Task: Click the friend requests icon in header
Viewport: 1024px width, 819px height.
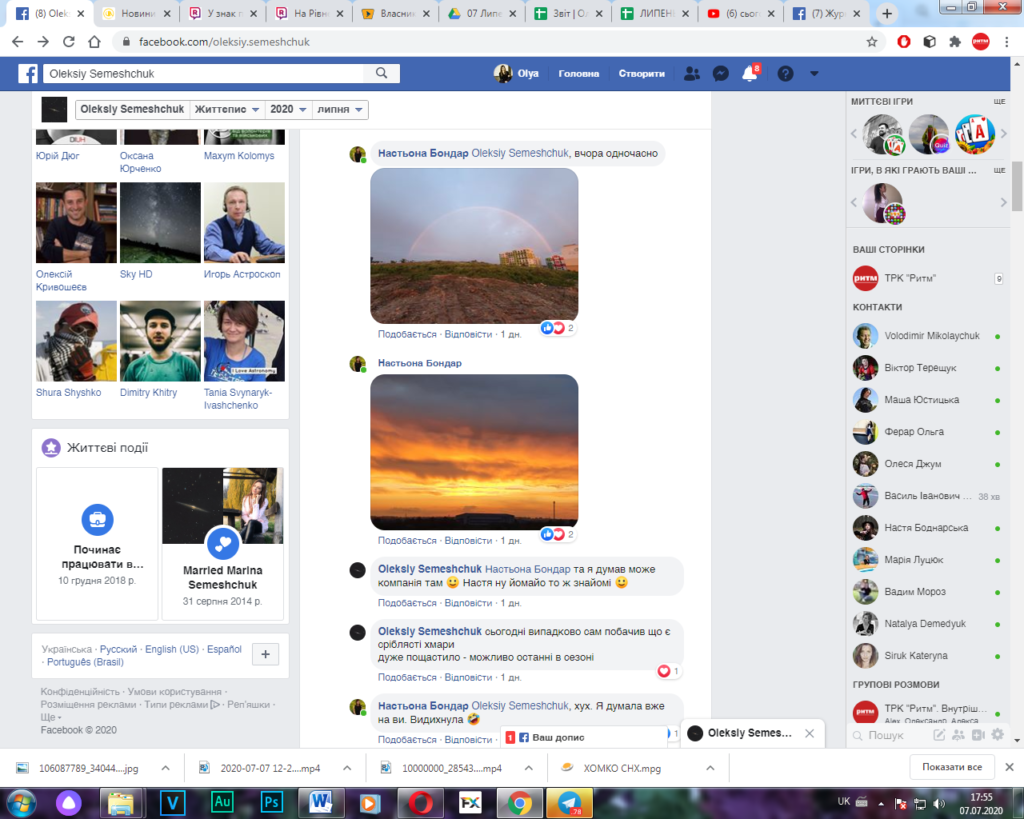Action: point(691,74)
